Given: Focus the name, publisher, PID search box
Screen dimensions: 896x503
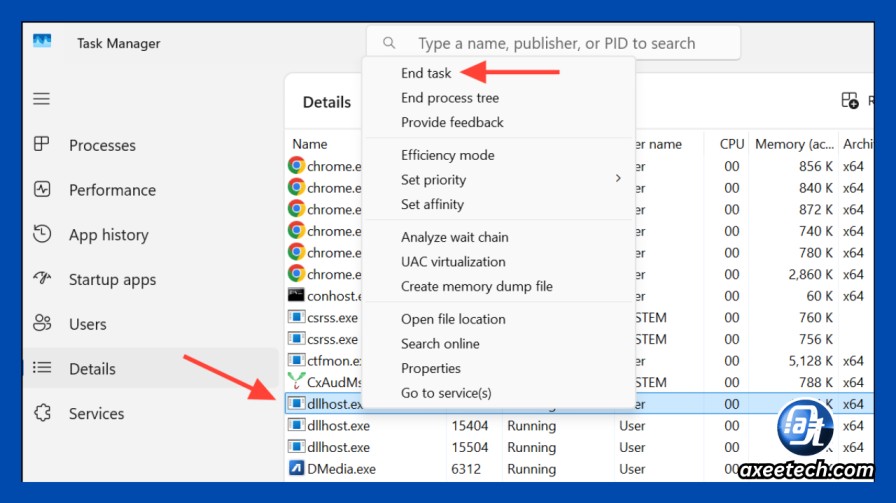Looking at the screenshot, I should [553, 43].
